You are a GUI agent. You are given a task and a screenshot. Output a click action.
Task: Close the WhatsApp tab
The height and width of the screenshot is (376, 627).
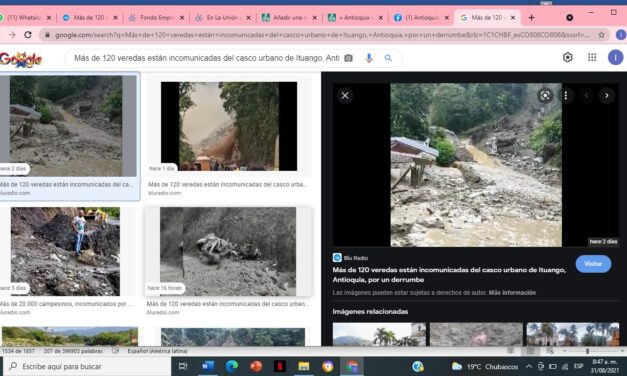[49, 18]
